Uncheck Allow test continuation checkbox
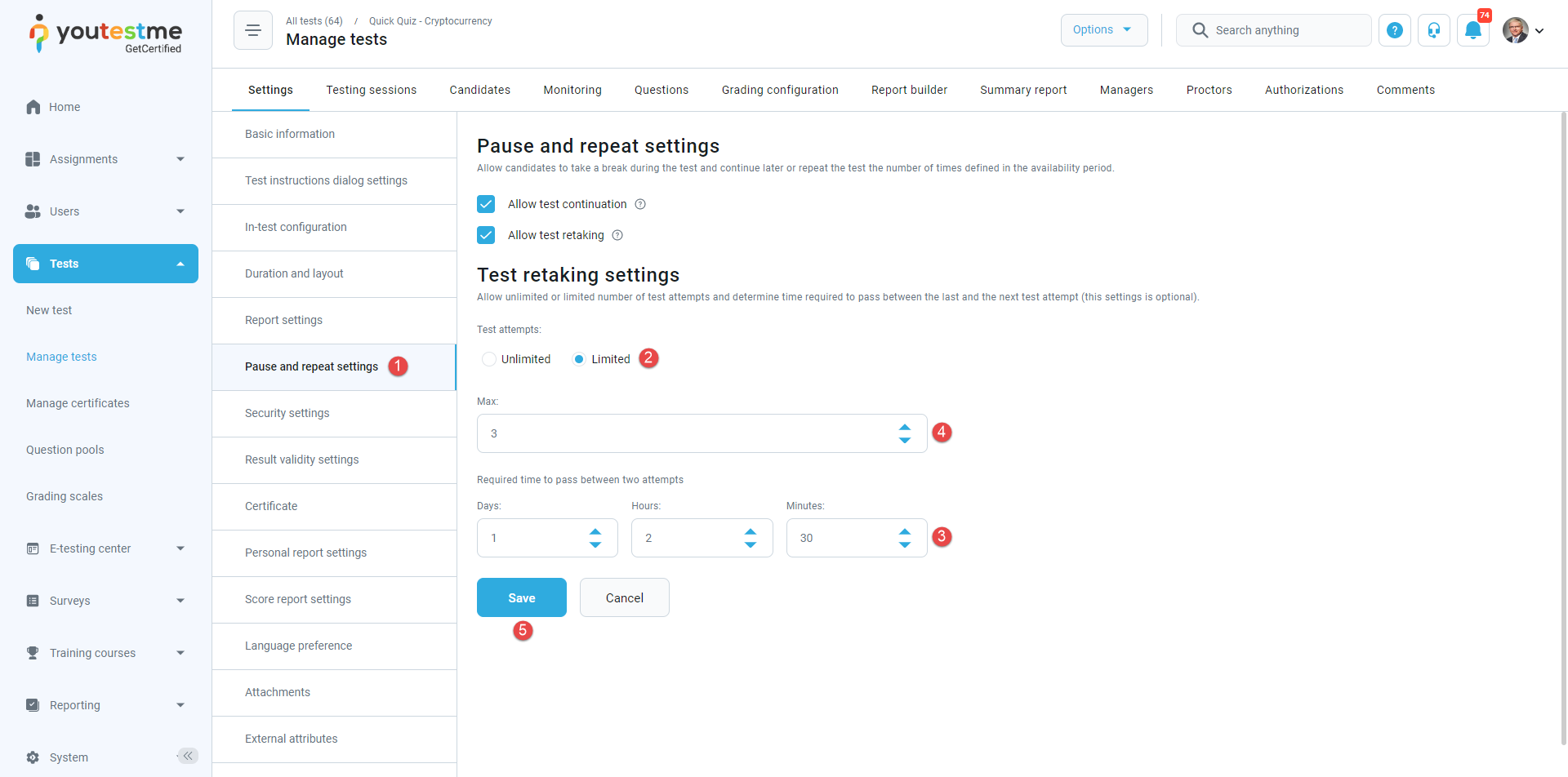 [x=486, y=204]
